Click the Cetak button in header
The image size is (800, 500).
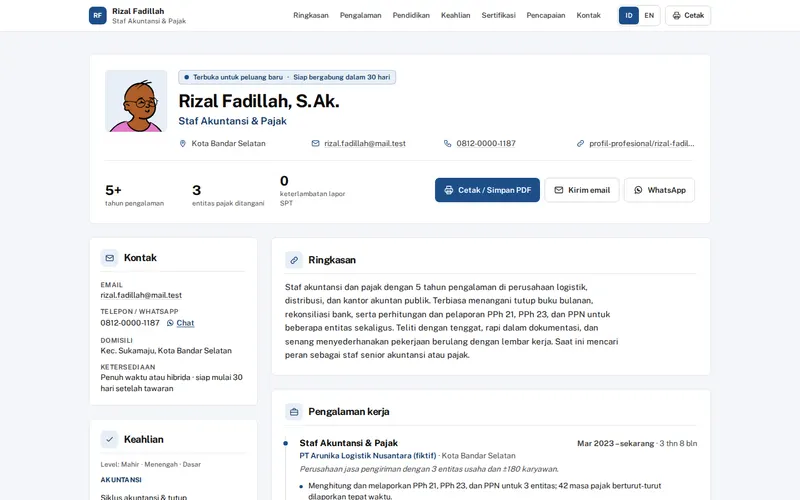tap(688, 15)
